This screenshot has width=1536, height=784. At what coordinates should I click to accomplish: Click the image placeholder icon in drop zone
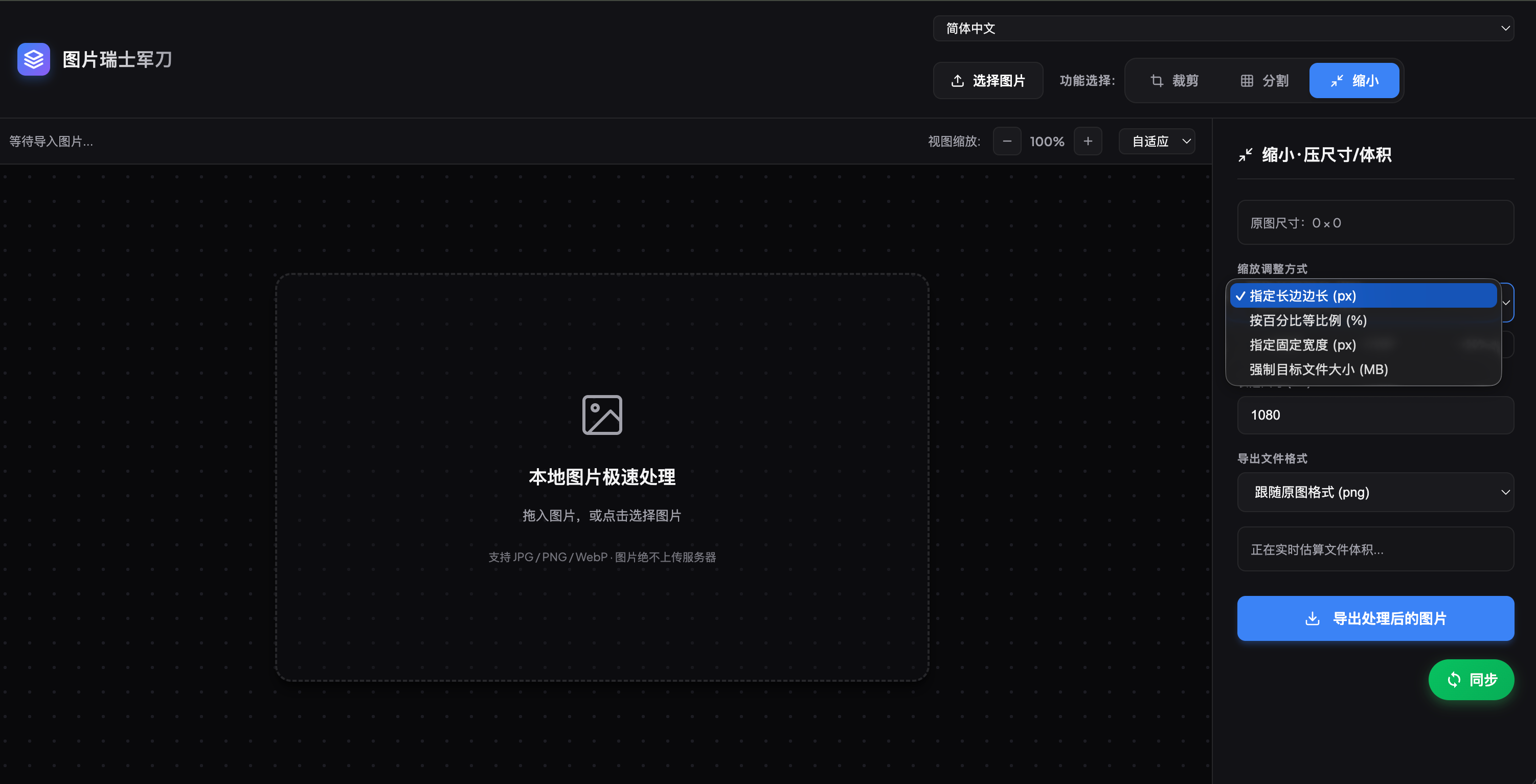tap(602, 415)
